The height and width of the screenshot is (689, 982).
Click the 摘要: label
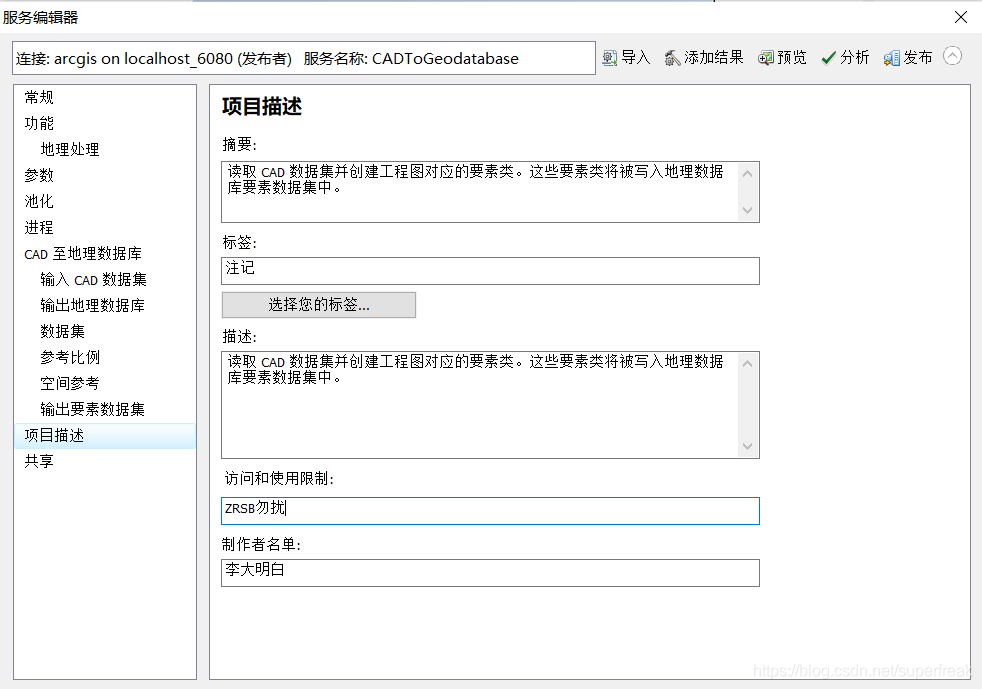pyautogui.click(x=239, y=145)
